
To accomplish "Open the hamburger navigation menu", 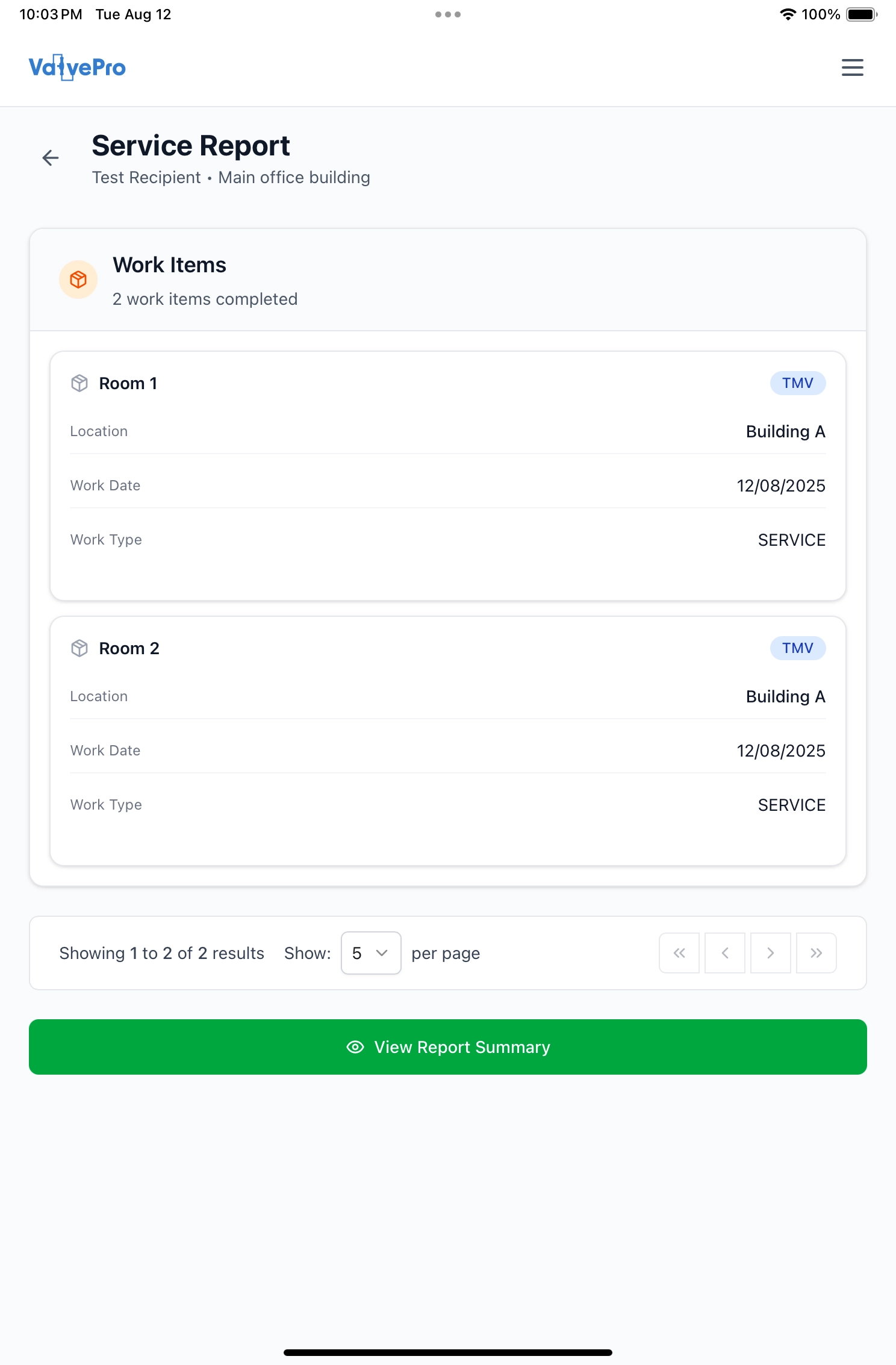I will coord(851,67).
